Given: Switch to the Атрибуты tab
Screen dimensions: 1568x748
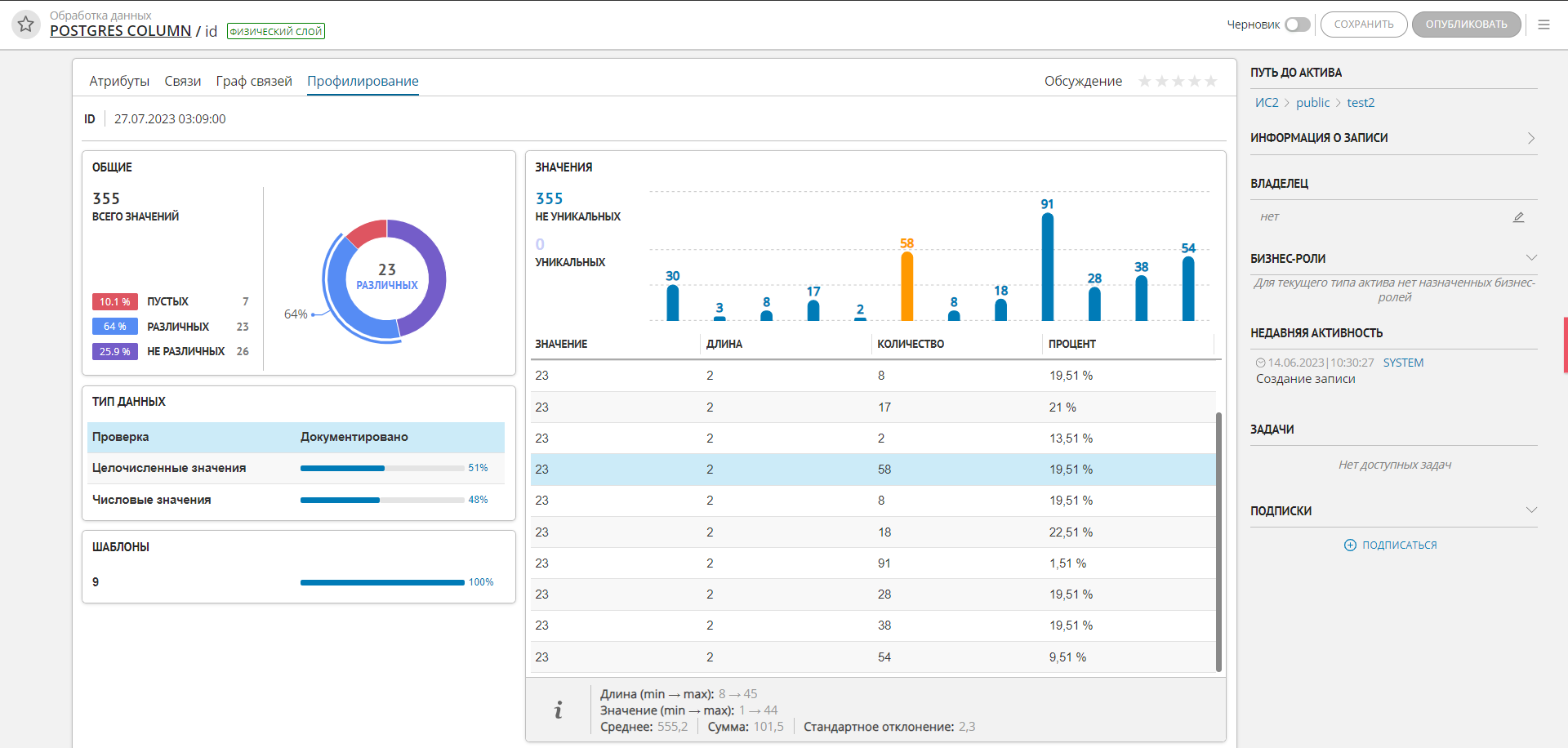Looking at the screenshot, I should pos(119,81).
